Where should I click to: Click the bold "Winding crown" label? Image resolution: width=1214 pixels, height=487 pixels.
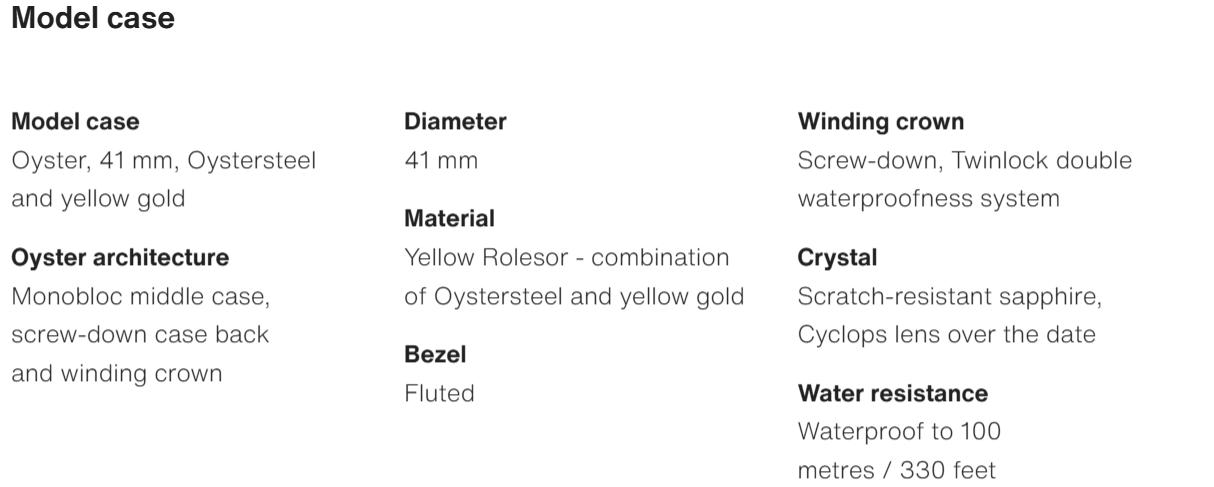pyautogui.click(x=881, y=122)
